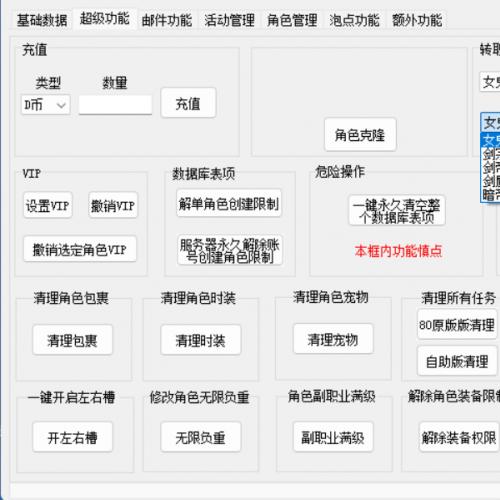This screenshot has width=500, height=500.
Task: Click the 清理时装 button
Action: [x=201, y=340]
